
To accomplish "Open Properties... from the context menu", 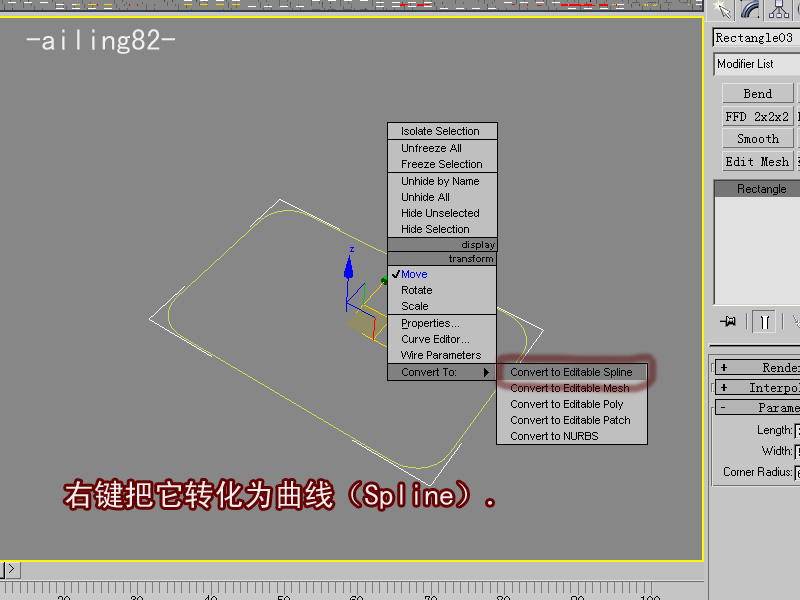I will pyautogui.click(x=442, y=323).
